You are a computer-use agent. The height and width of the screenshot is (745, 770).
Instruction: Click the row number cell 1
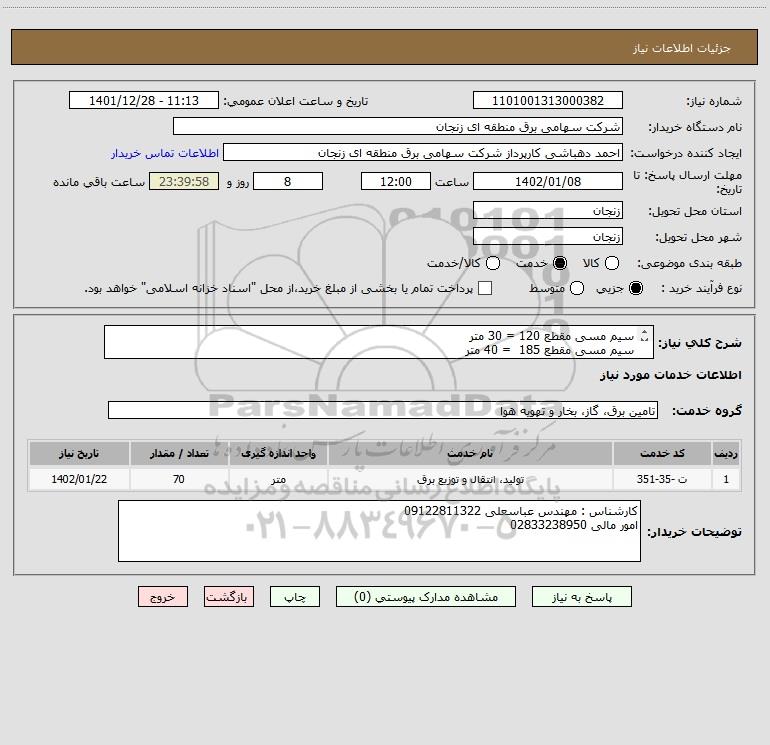pyautogui.click(x=726, y=479)
